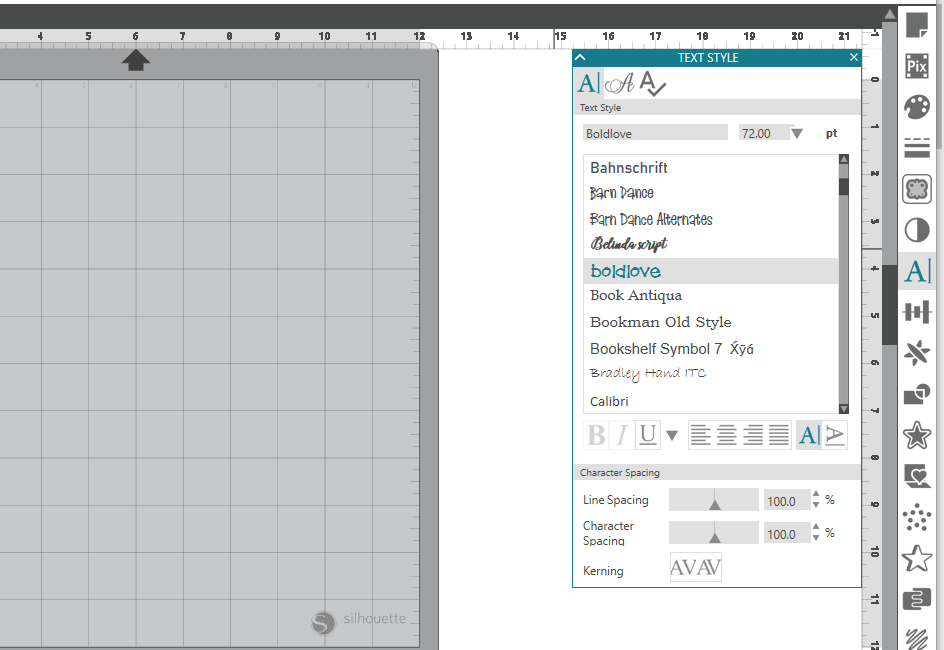Viewport: 944px width, 650px height.
Task: Center-align the text
Action: tap(727, 435)
